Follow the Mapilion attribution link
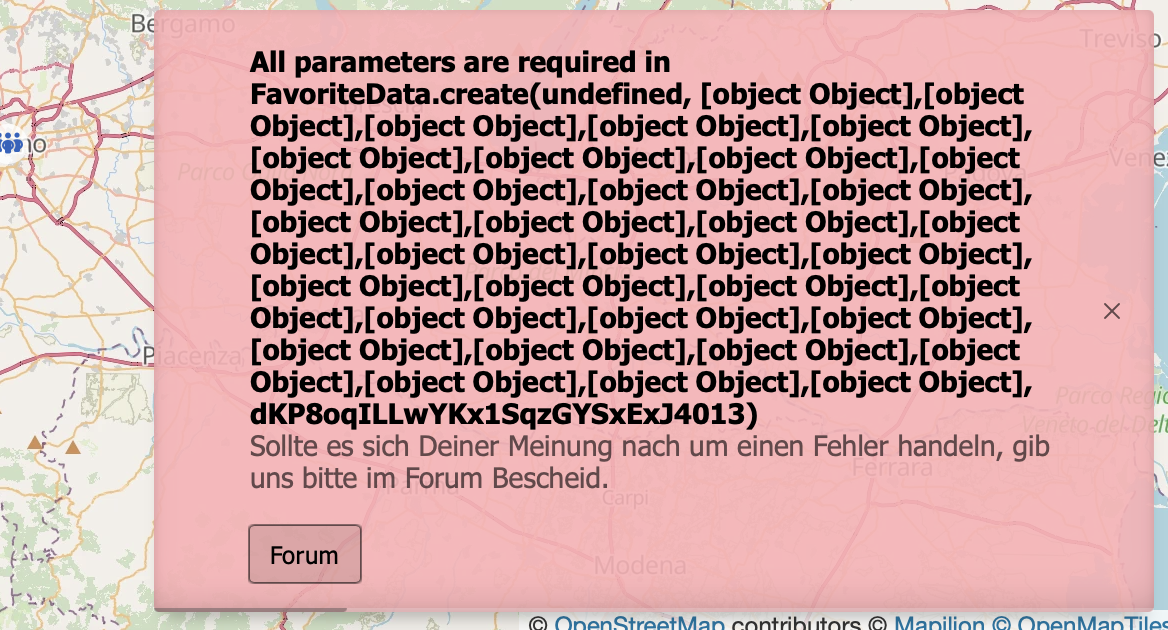This screenshot has height=630, width=1168. (939, 624)
